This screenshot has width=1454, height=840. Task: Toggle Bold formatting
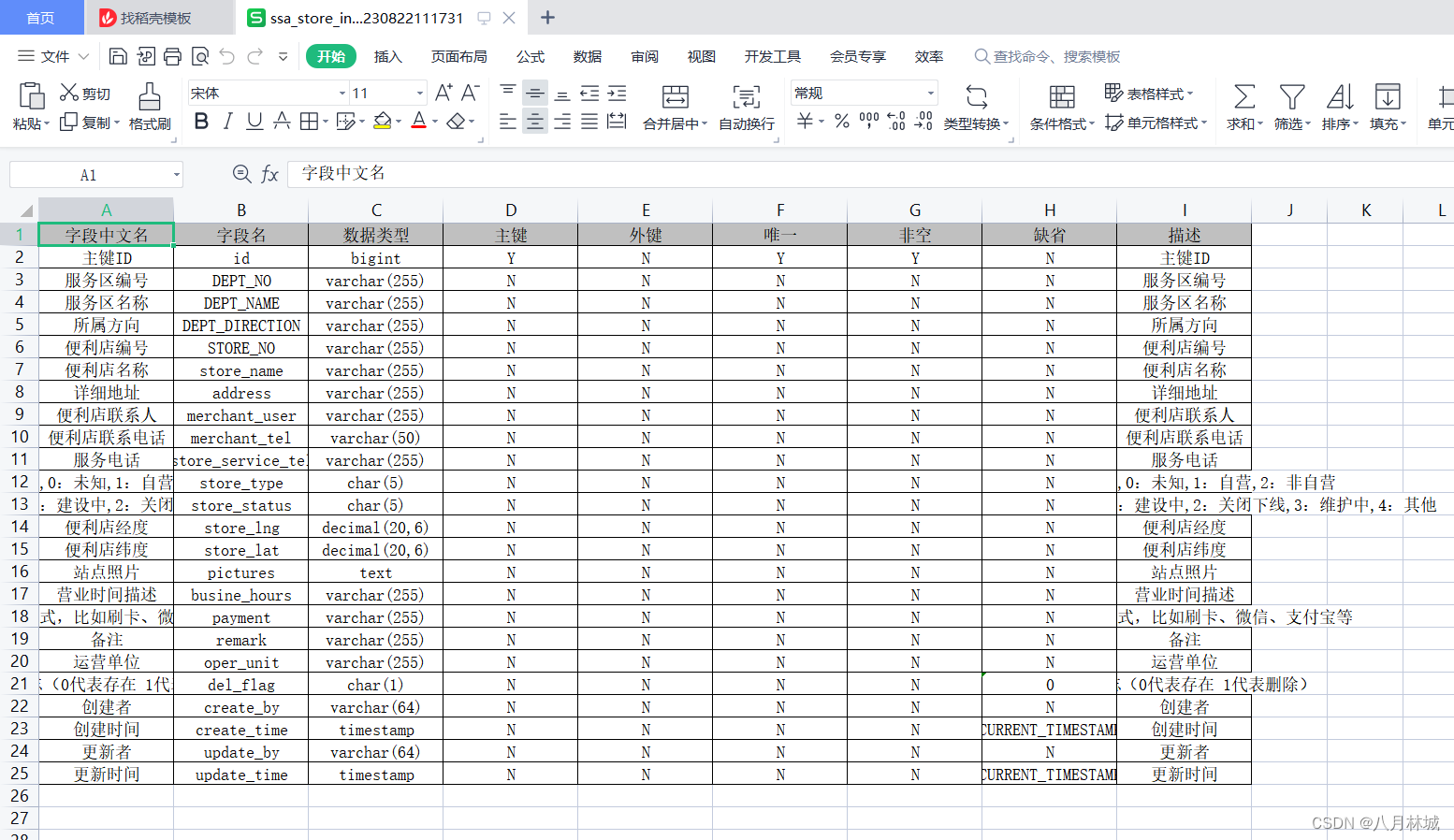[201, 121]
